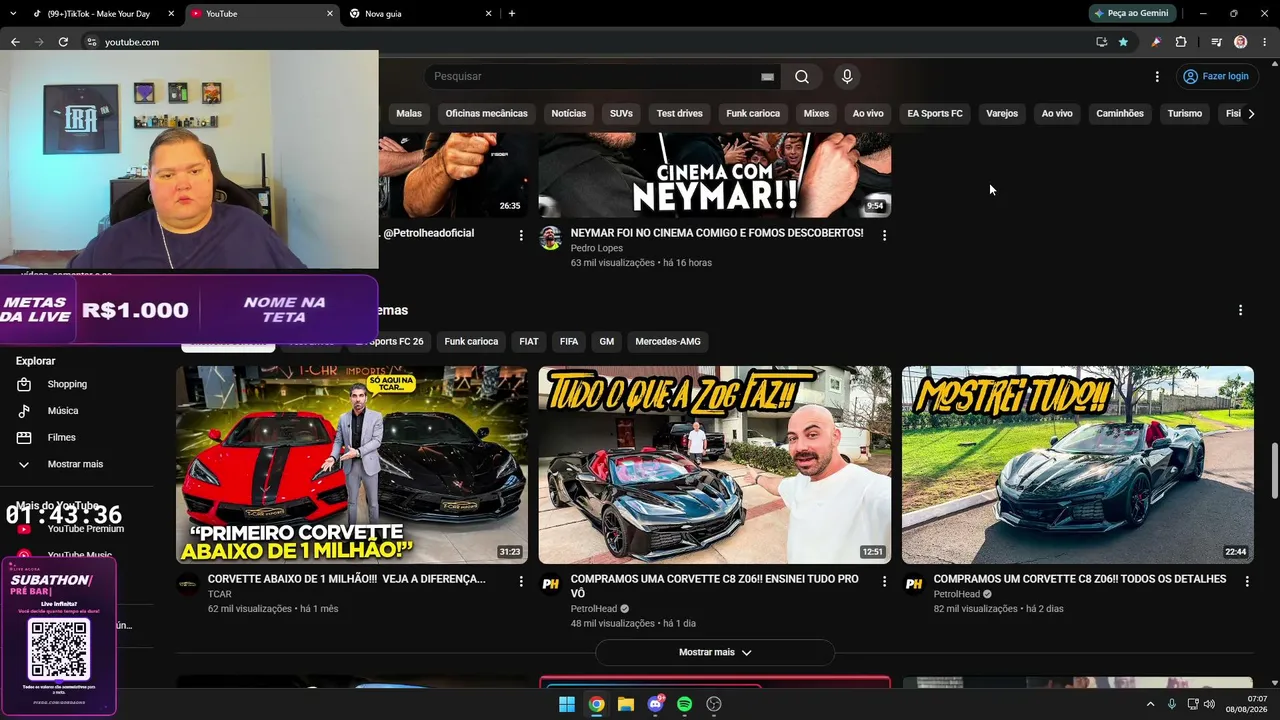The image size is (1280, 720).
Task: Close the Nova guia tab
Action: (x=489, y=14)
